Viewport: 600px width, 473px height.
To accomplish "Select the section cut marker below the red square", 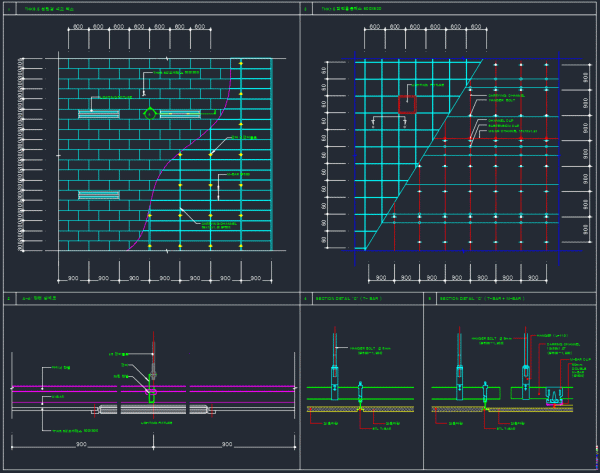I will pyautogui.click(x=374, y=124).
